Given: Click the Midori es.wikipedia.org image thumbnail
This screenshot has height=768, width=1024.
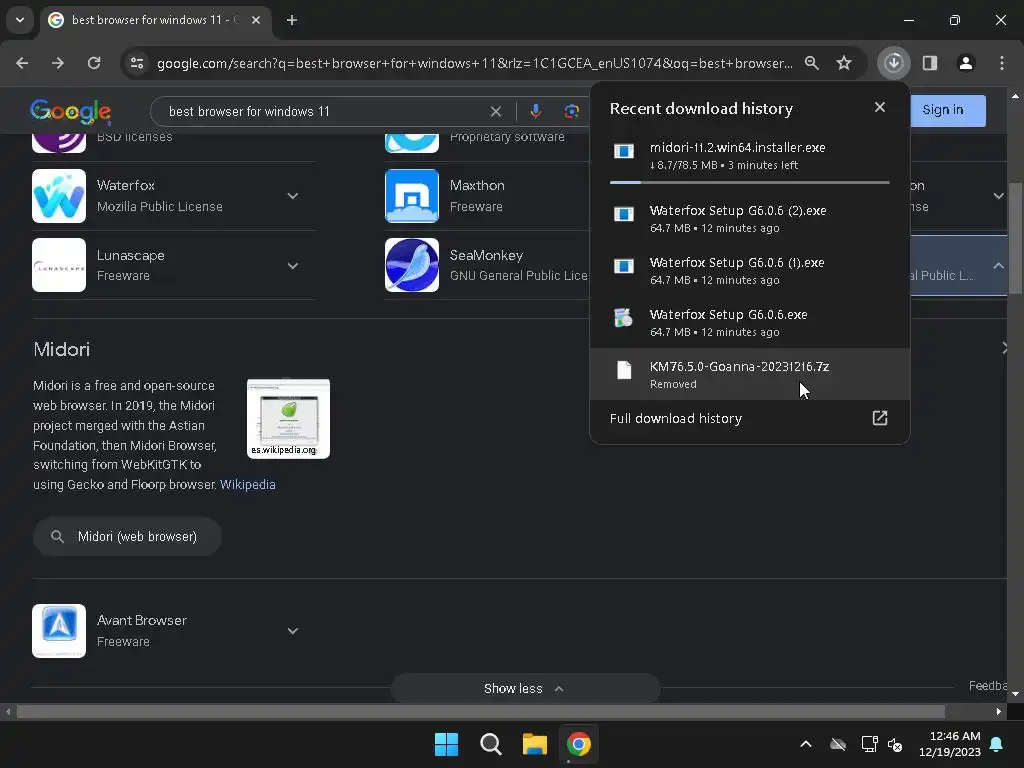Looking at the screenshot, I should (x=288, y=419).
